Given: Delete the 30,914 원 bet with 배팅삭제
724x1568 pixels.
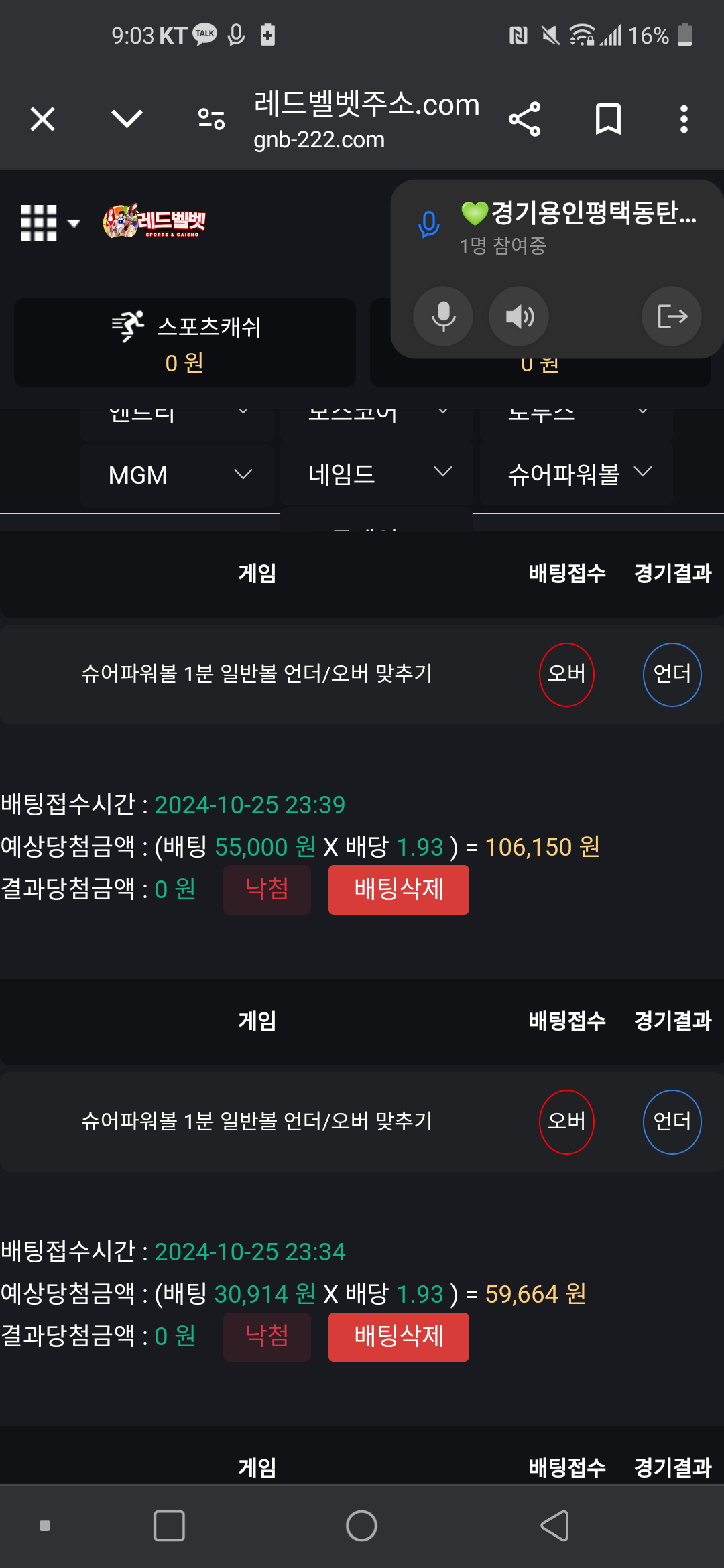Looking at the screenshot, I should (399, 1337).
